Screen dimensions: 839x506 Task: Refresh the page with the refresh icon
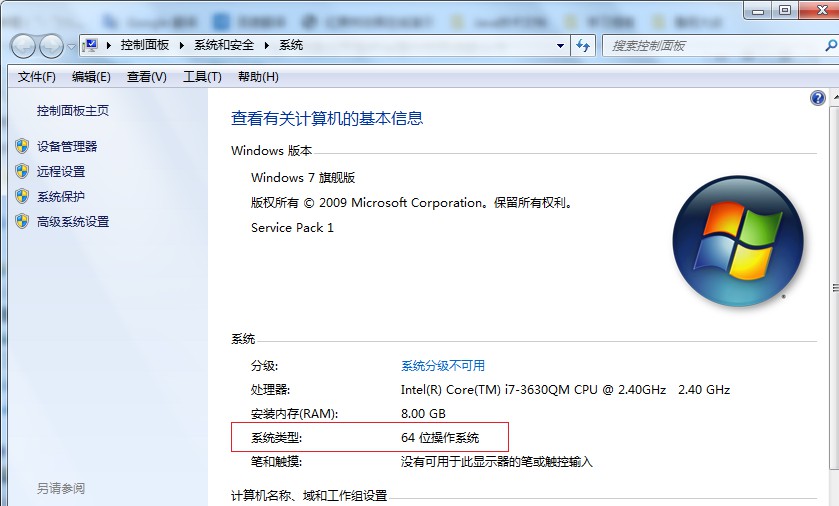[x=583, y=45]
